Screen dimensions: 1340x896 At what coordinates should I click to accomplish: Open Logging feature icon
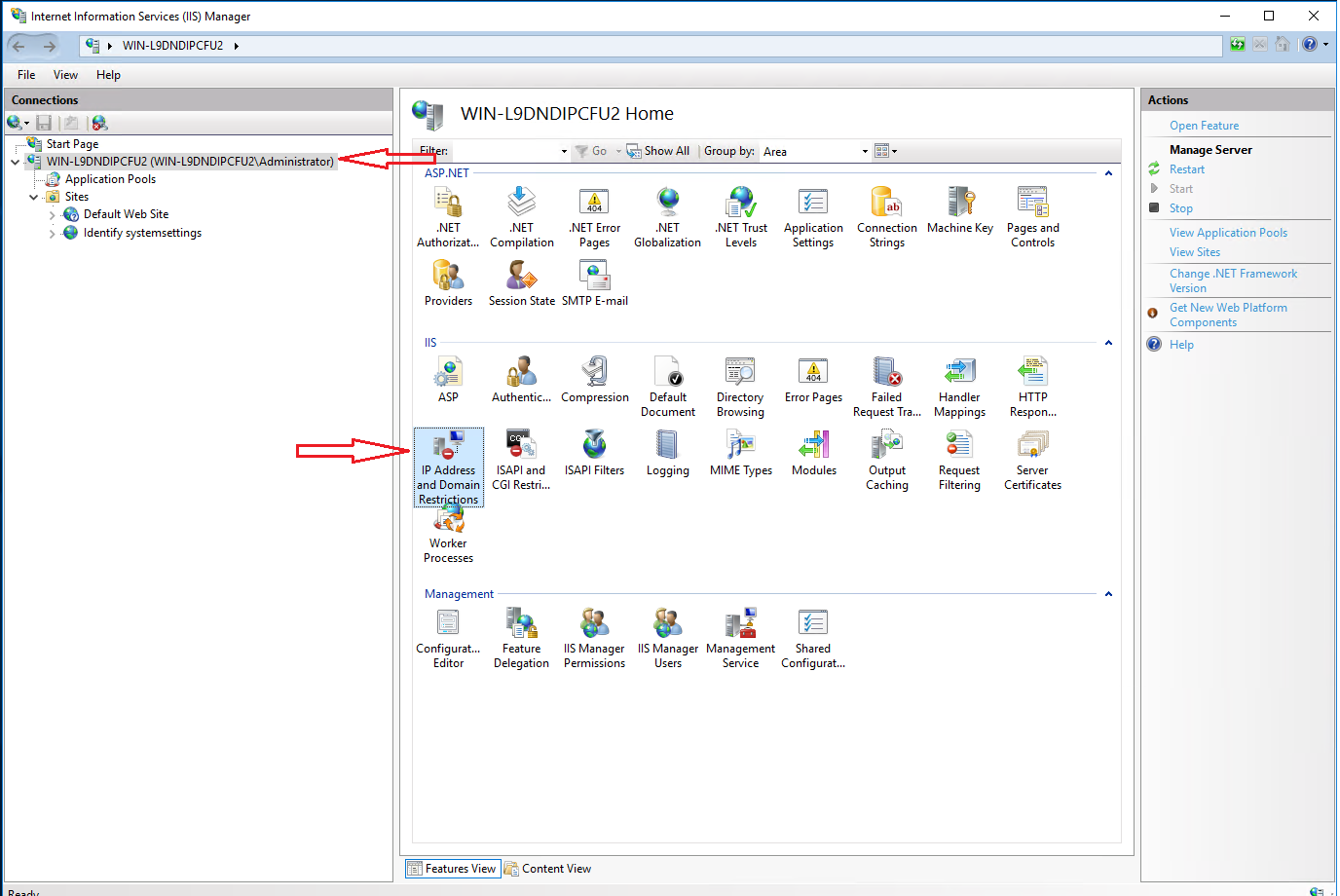[668, 453]
